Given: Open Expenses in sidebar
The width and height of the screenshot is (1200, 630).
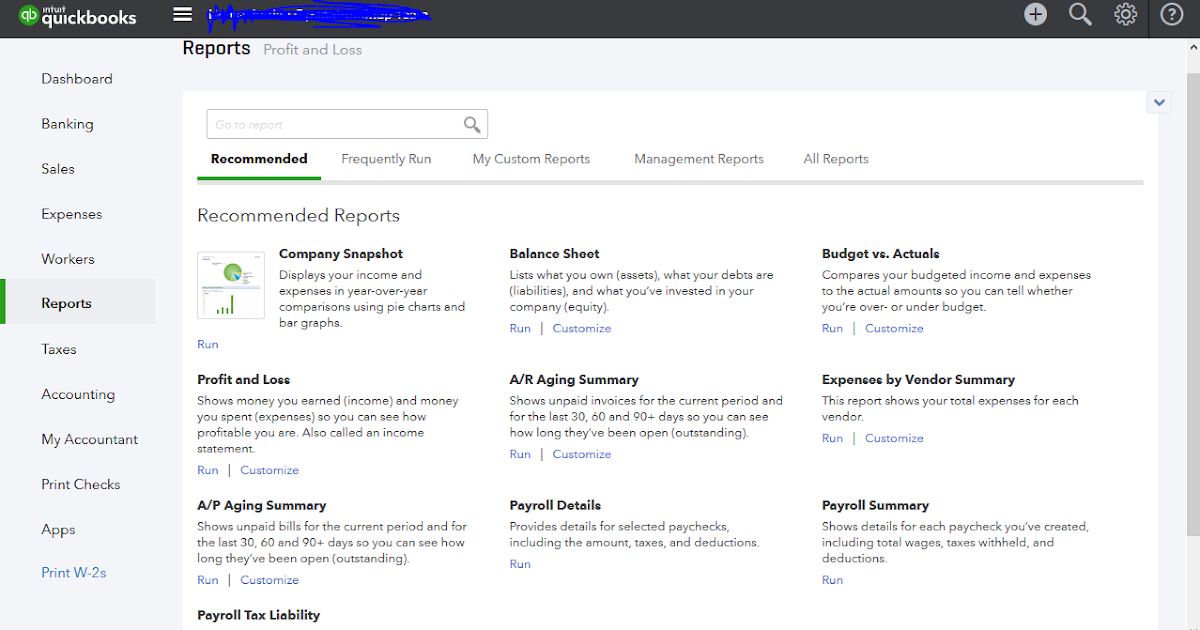Looking at the screenshot, I should point(71,214).
